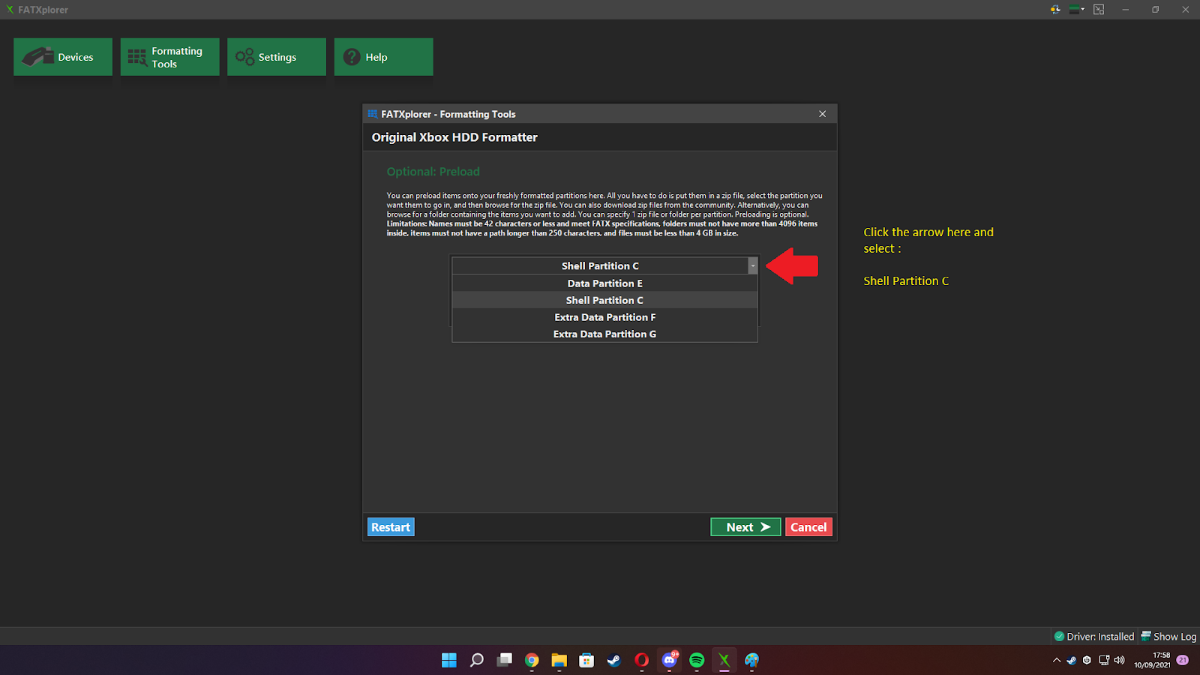Screen dimensions: 1200x675
Task: Open the Settings panel
Action: point(277,57)
